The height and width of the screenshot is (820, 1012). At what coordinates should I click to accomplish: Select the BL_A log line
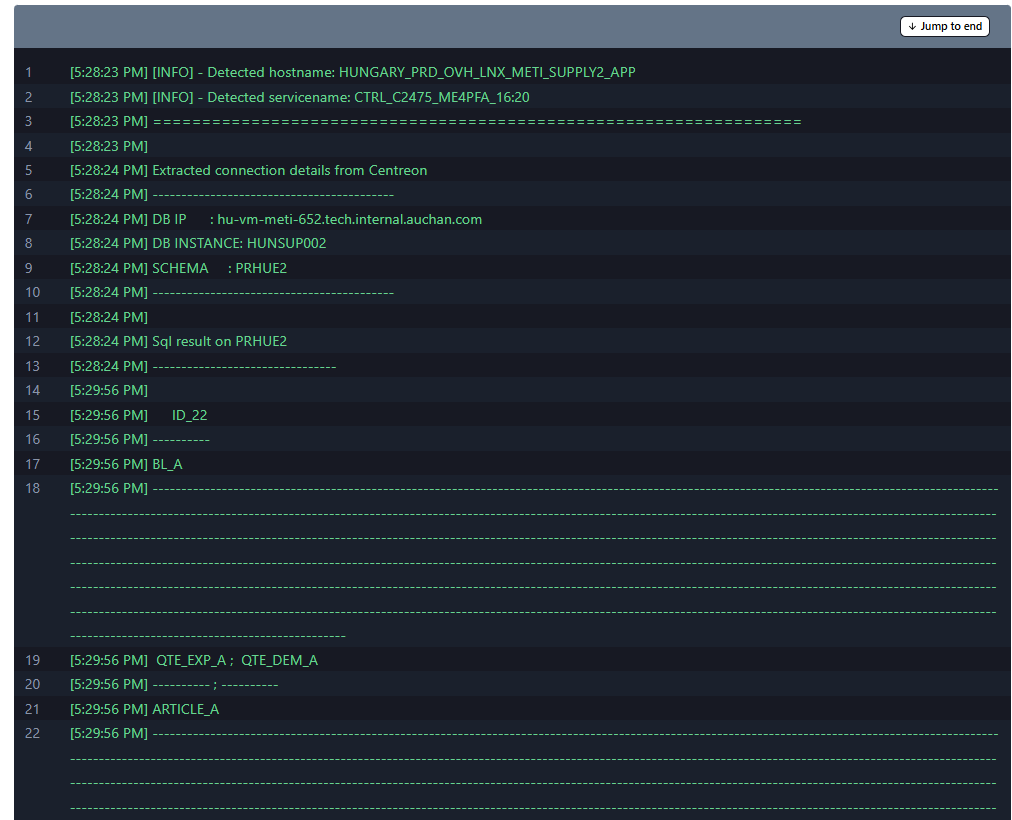126,464
